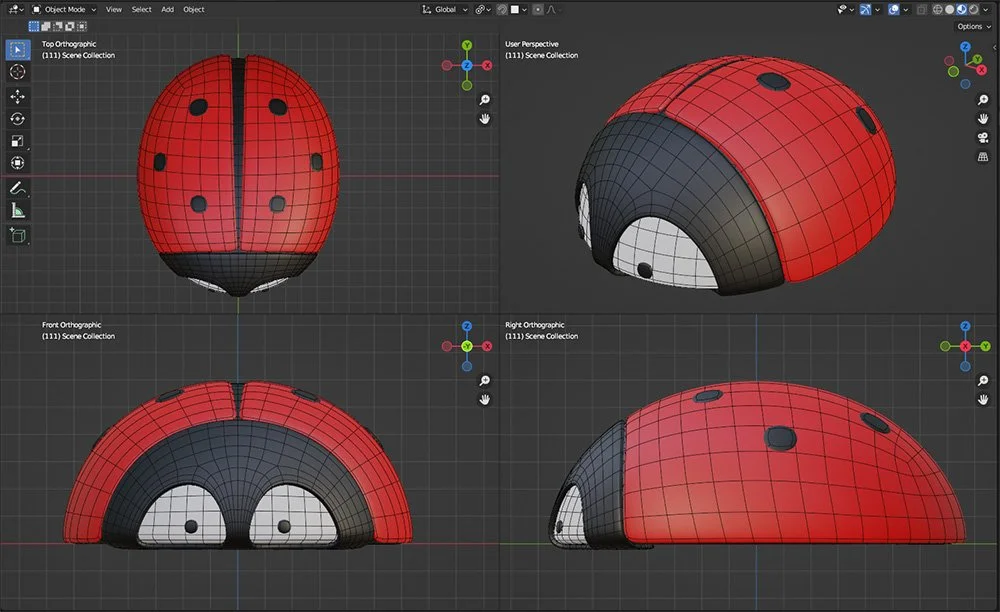The height and width of the screenshot is (612, 1000).
Task: Toggle snapping with the magnet icon
Action: pyautogui.click(x=478, y=9)
